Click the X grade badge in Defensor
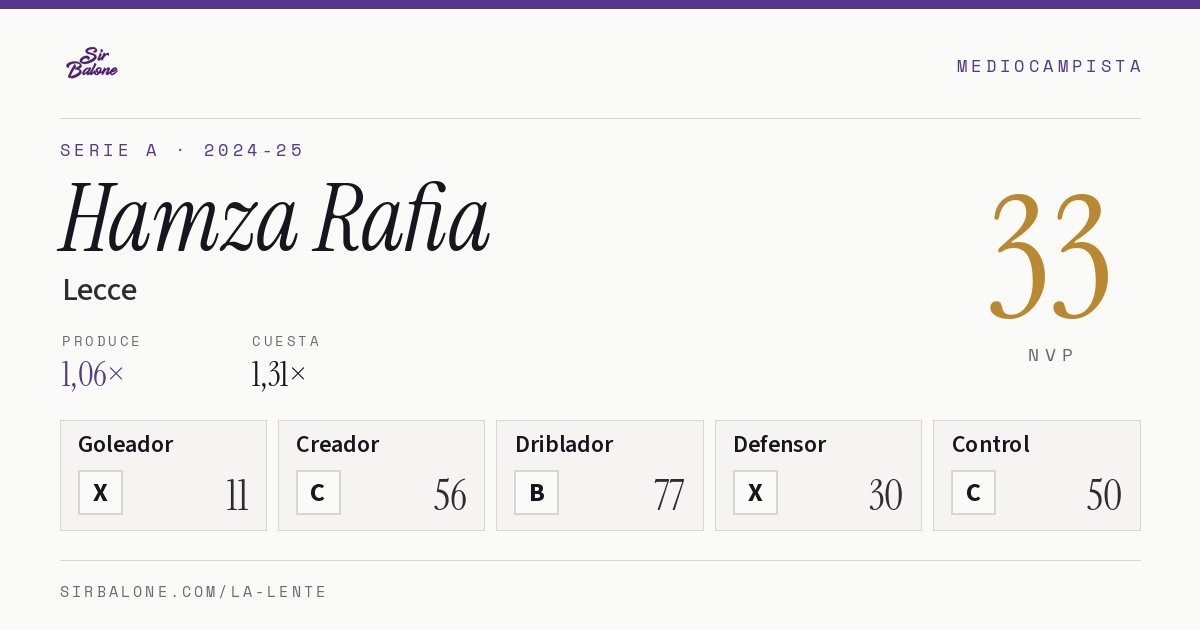This screenshot has height=630, width=1200. [x=755, y=493]
